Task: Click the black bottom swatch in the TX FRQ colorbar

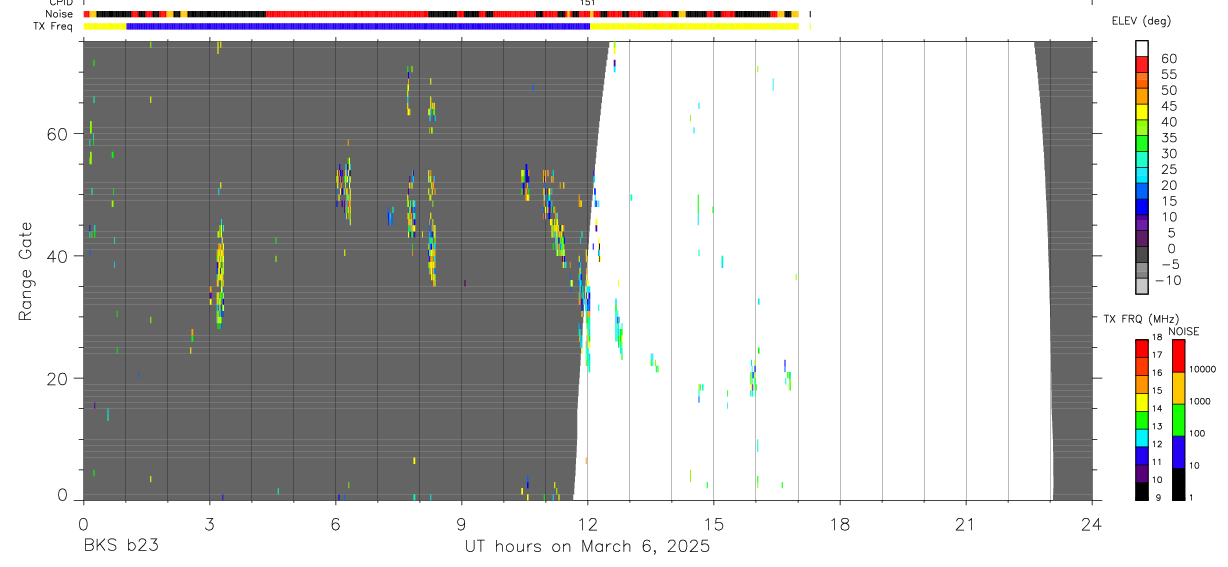Action: click(x=1141, y=491)
